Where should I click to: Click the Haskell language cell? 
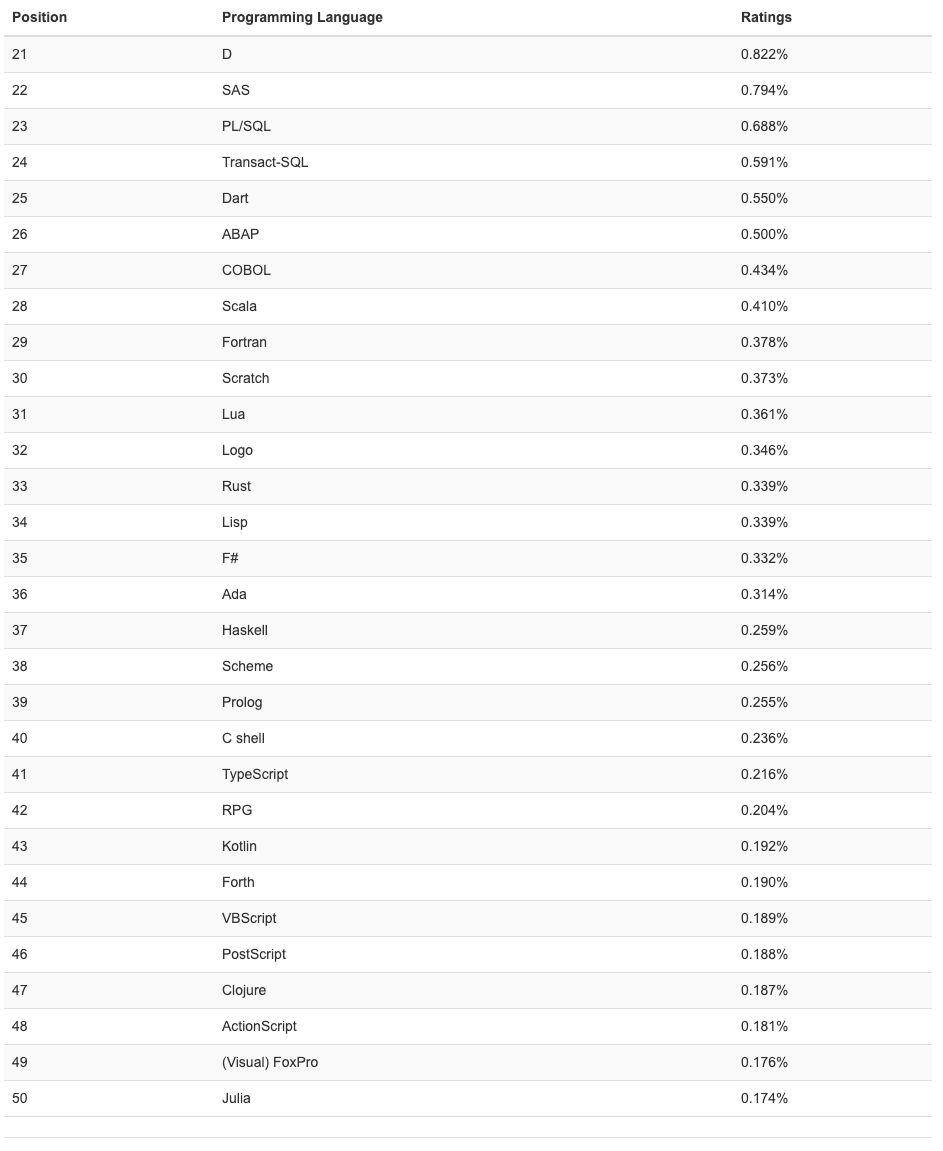[245, 630]
